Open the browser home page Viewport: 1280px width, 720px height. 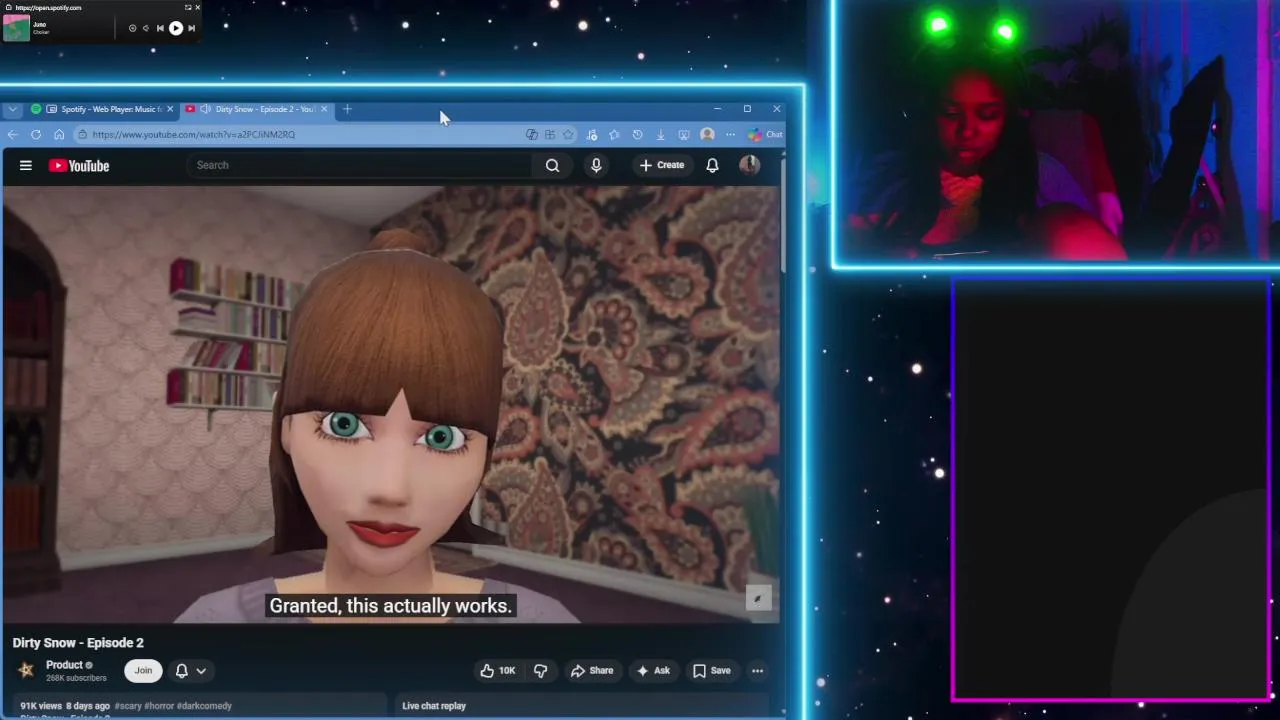coord(59,134)
